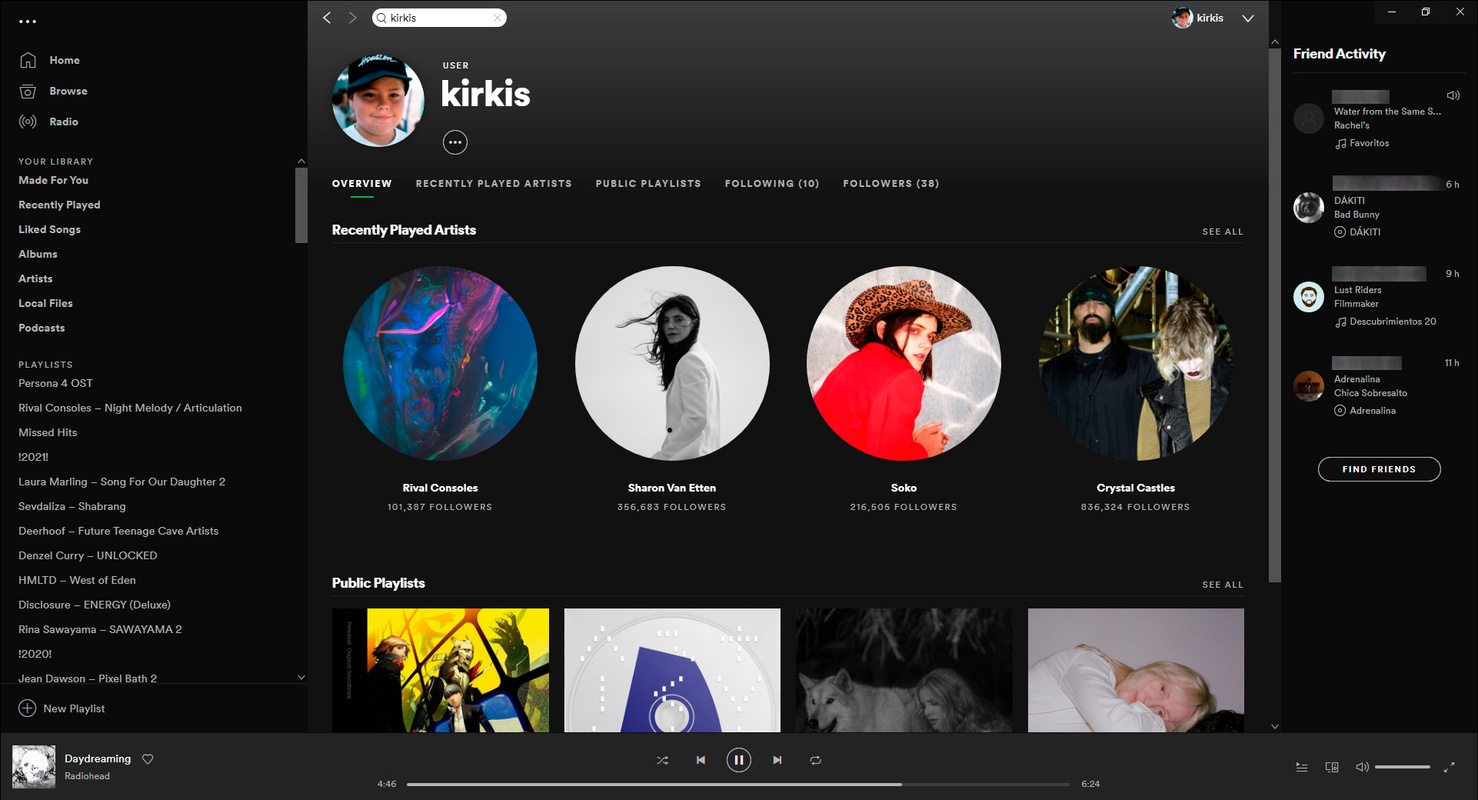Open the three-dots app menu
Screen dimensions: 1478x800
(x=28, y=21)
